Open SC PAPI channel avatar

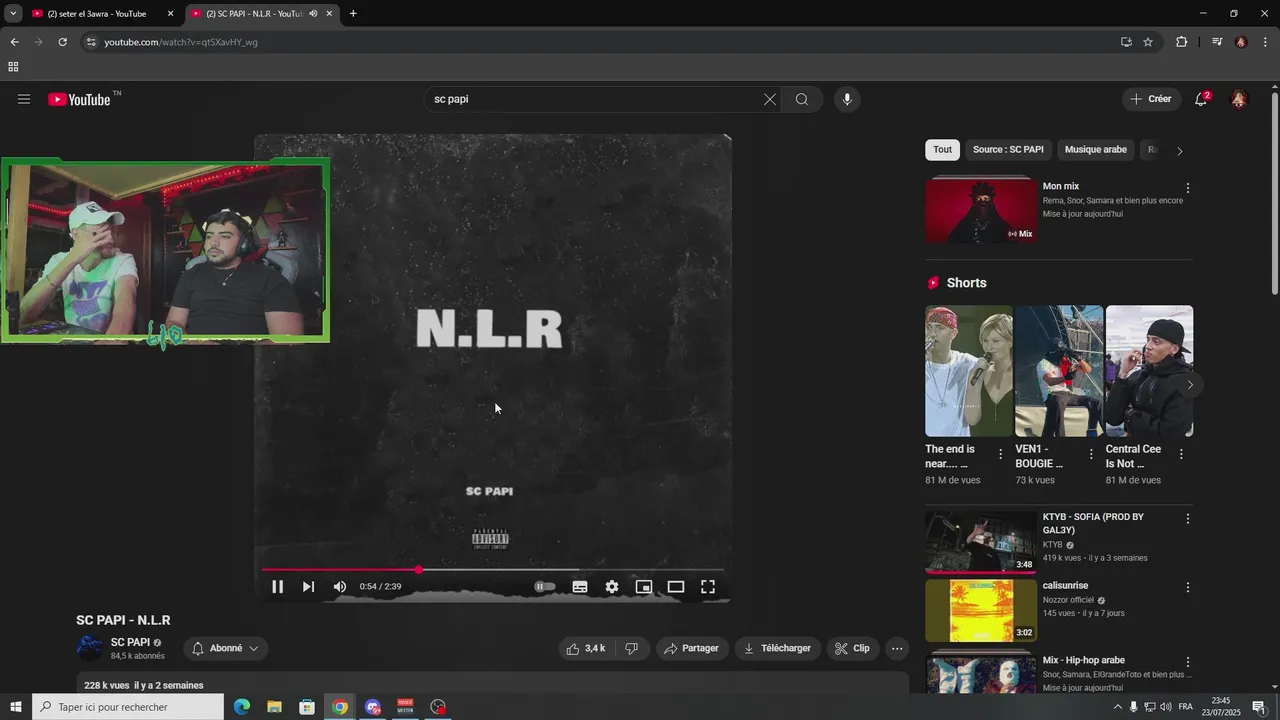coord(90,648)
